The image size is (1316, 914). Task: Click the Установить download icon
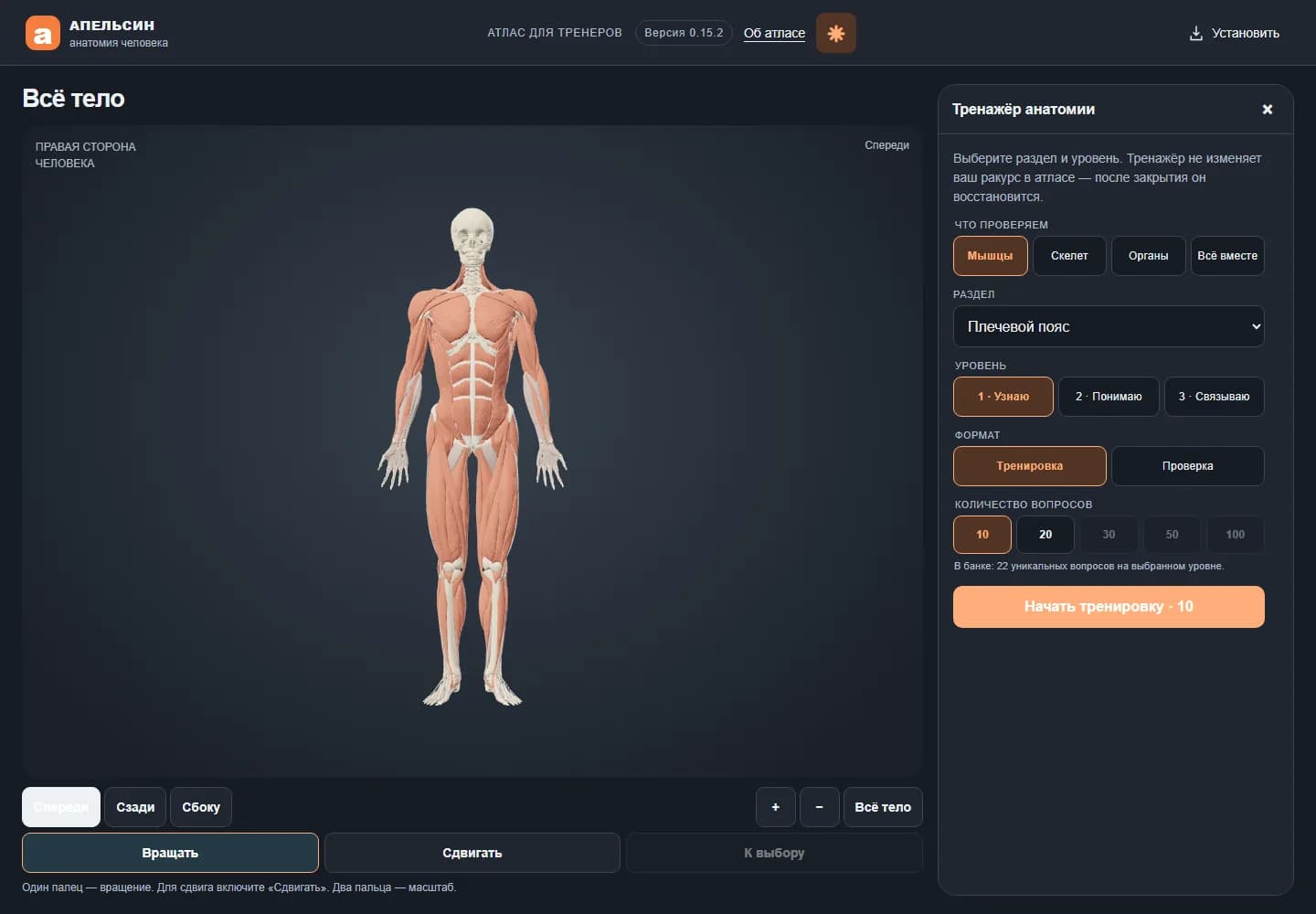(1195, 33)
